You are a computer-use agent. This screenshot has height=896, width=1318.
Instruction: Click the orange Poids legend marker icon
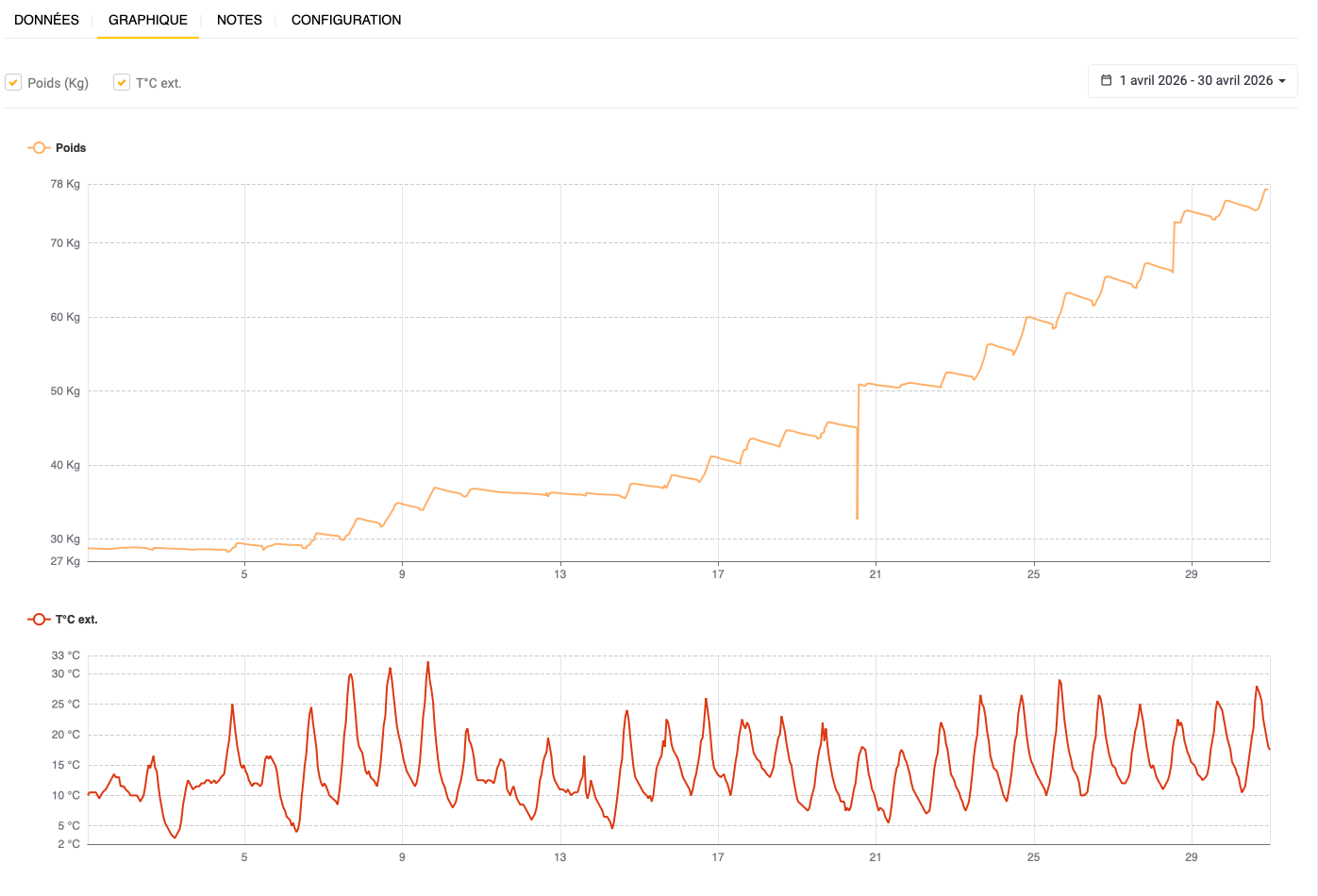tap(39, 148)
